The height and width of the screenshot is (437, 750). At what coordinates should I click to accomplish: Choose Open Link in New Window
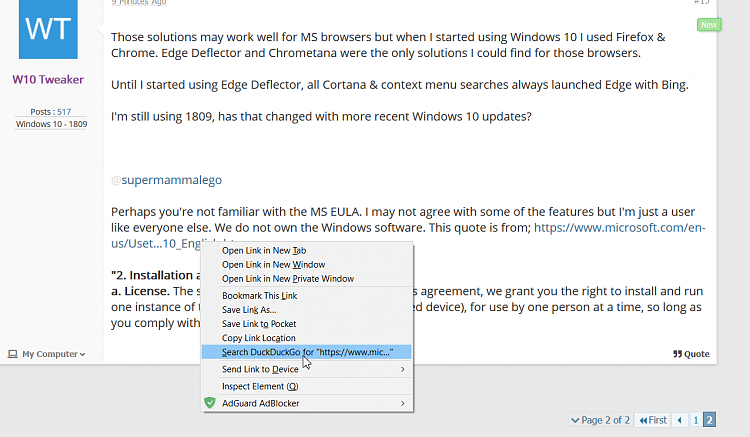click(x=307, y=264)
